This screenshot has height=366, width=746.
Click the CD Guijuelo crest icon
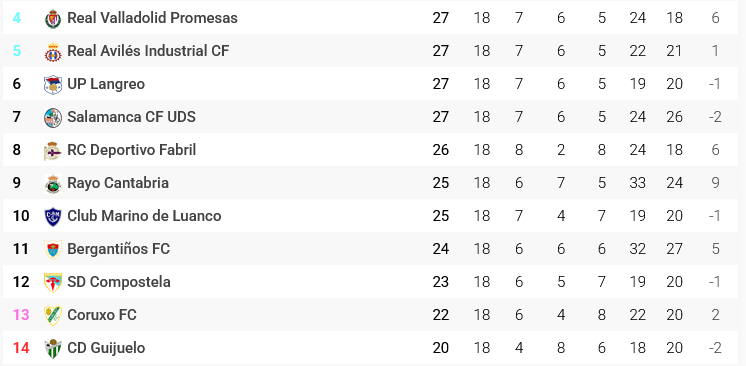click(53, 348)
